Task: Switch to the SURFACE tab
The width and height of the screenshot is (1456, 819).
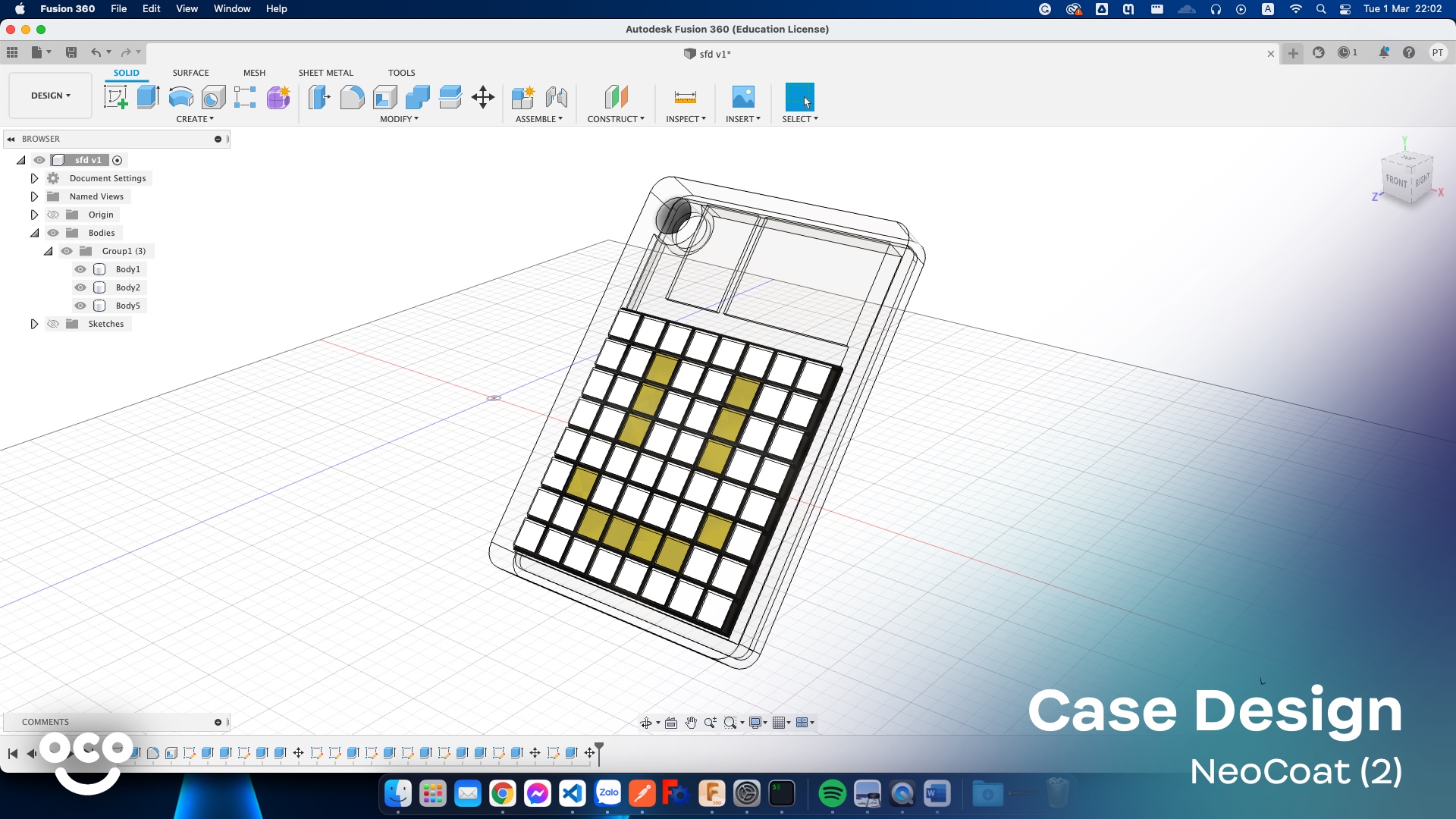Action: coord(190,73)
